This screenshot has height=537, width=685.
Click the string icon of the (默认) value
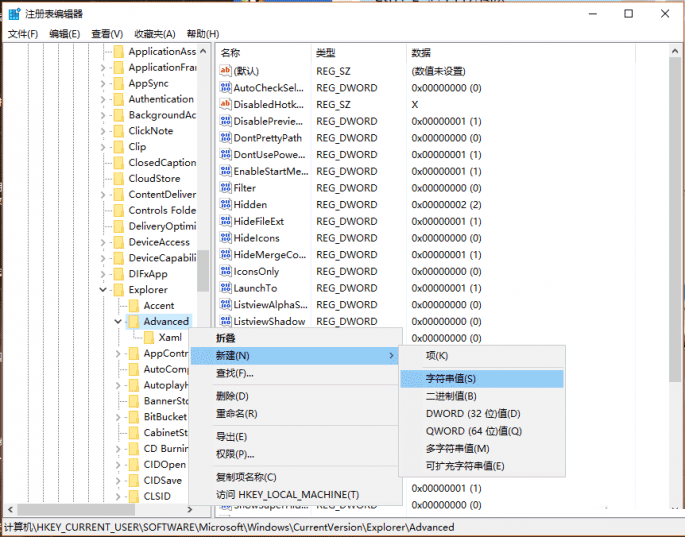click(225, 71)
